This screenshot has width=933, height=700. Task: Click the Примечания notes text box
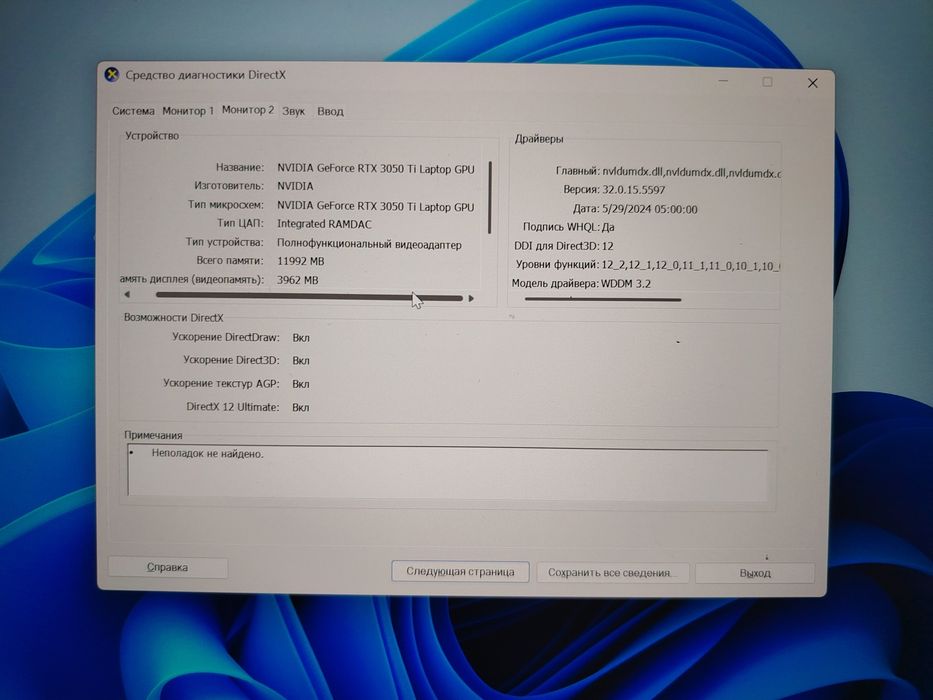(448, 471)
